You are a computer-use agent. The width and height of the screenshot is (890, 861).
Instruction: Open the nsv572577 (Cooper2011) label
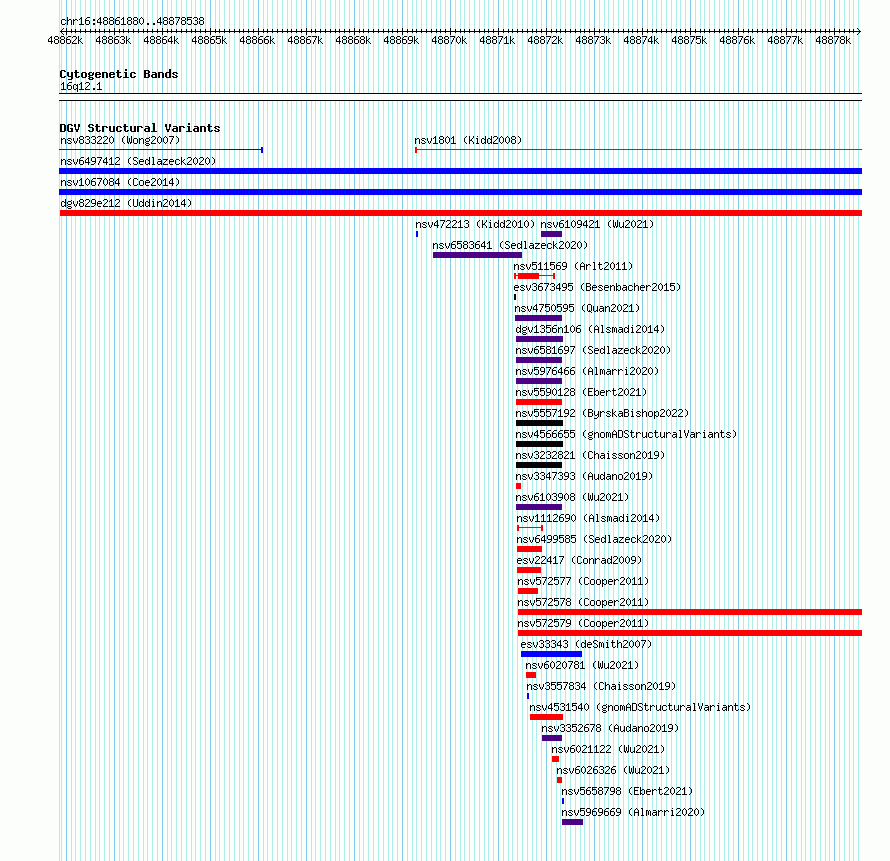pyautogui.click(x=583, y=581)
